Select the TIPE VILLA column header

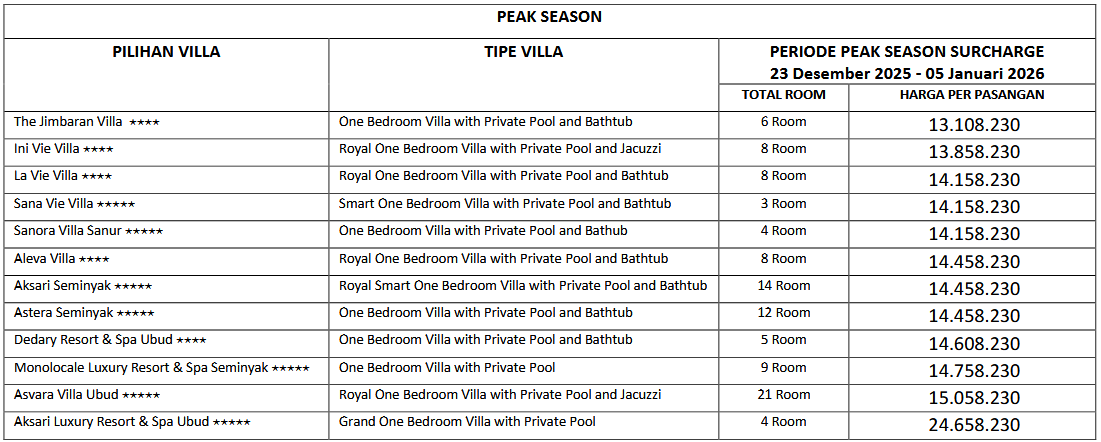coord(523,52)
